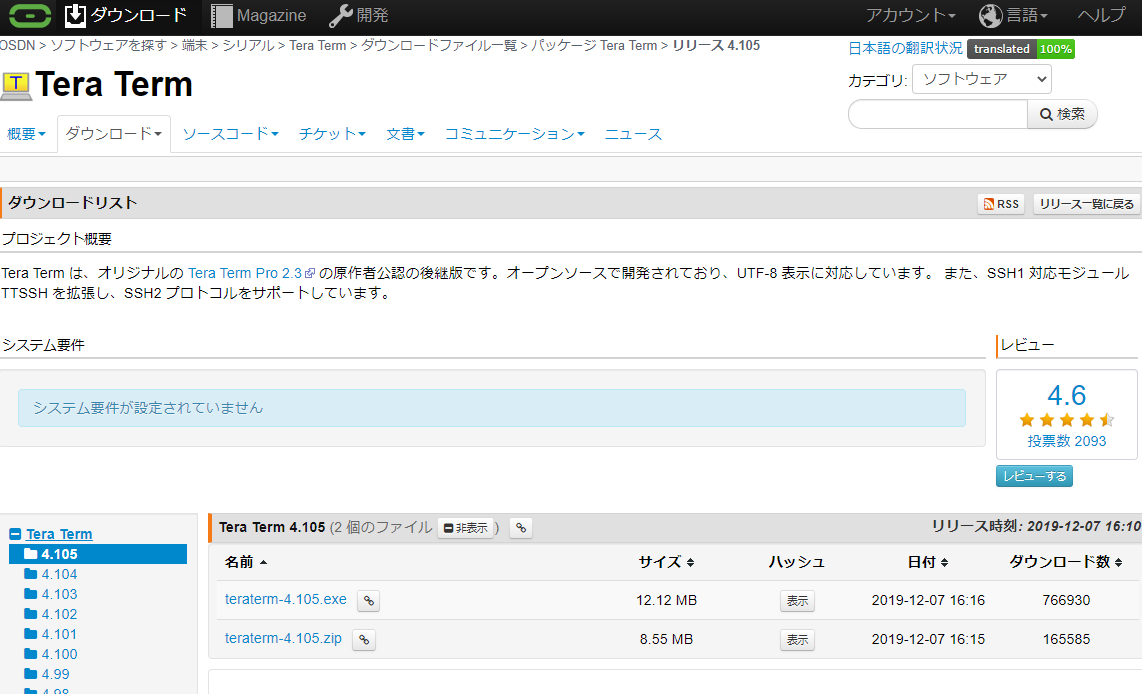Click date 2019-12-07 16:15 cell
This screenshot has width=1142, height=694.
(x=928, y=639)
